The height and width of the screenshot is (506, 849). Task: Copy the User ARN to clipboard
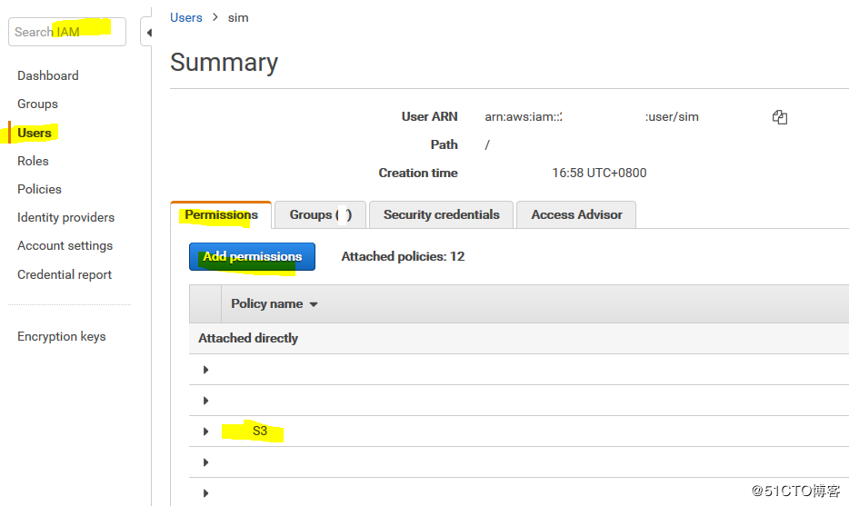click(780, 117)
